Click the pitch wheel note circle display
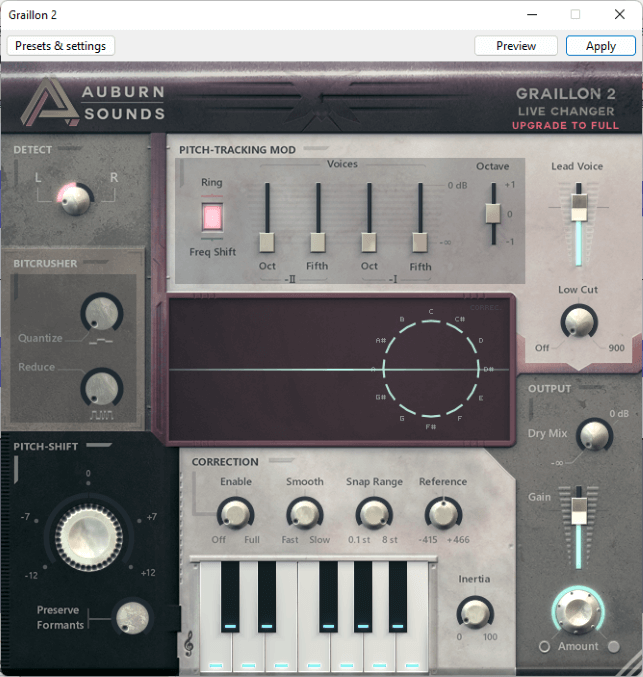643x677 pixels. point(431,369)
